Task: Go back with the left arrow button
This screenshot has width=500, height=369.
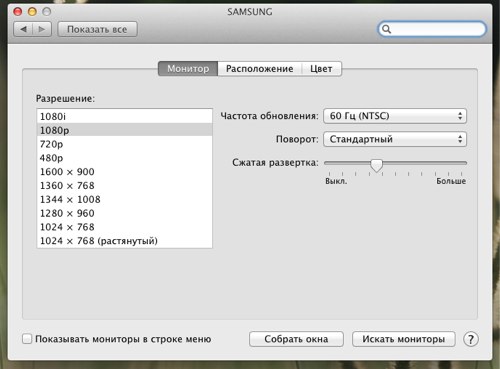Action: pyautogui.click(x=23, y=29)
